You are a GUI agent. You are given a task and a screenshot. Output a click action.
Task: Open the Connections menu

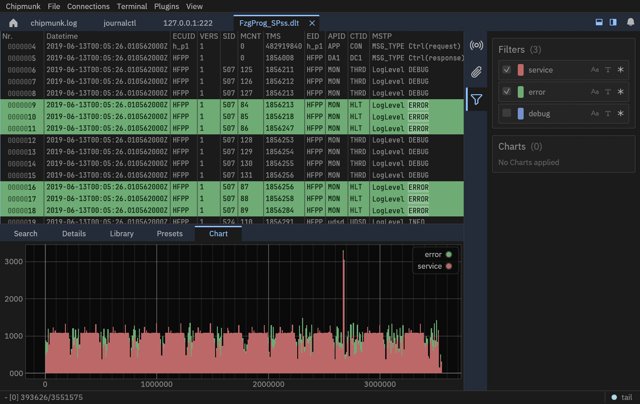88,6
